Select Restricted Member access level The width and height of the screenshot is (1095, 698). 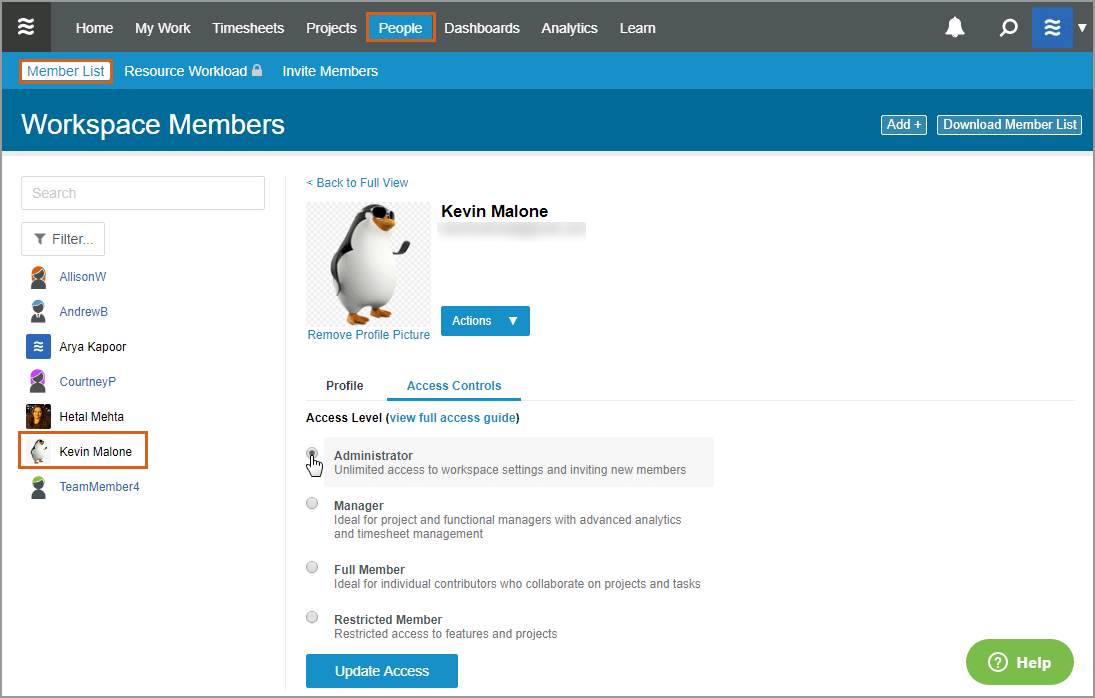(x=311, y=617)
